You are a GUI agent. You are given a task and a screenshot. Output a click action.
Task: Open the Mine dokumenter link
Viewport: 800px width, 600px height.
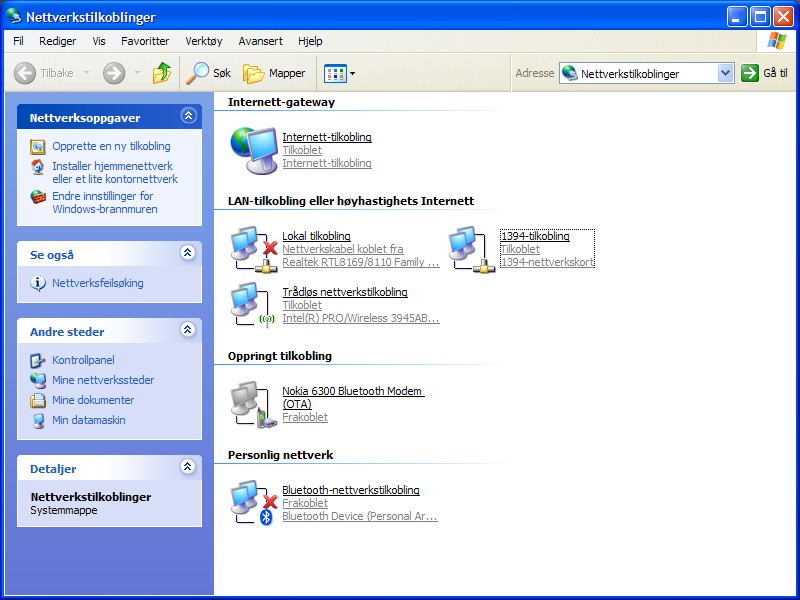[x=93, y=400]
